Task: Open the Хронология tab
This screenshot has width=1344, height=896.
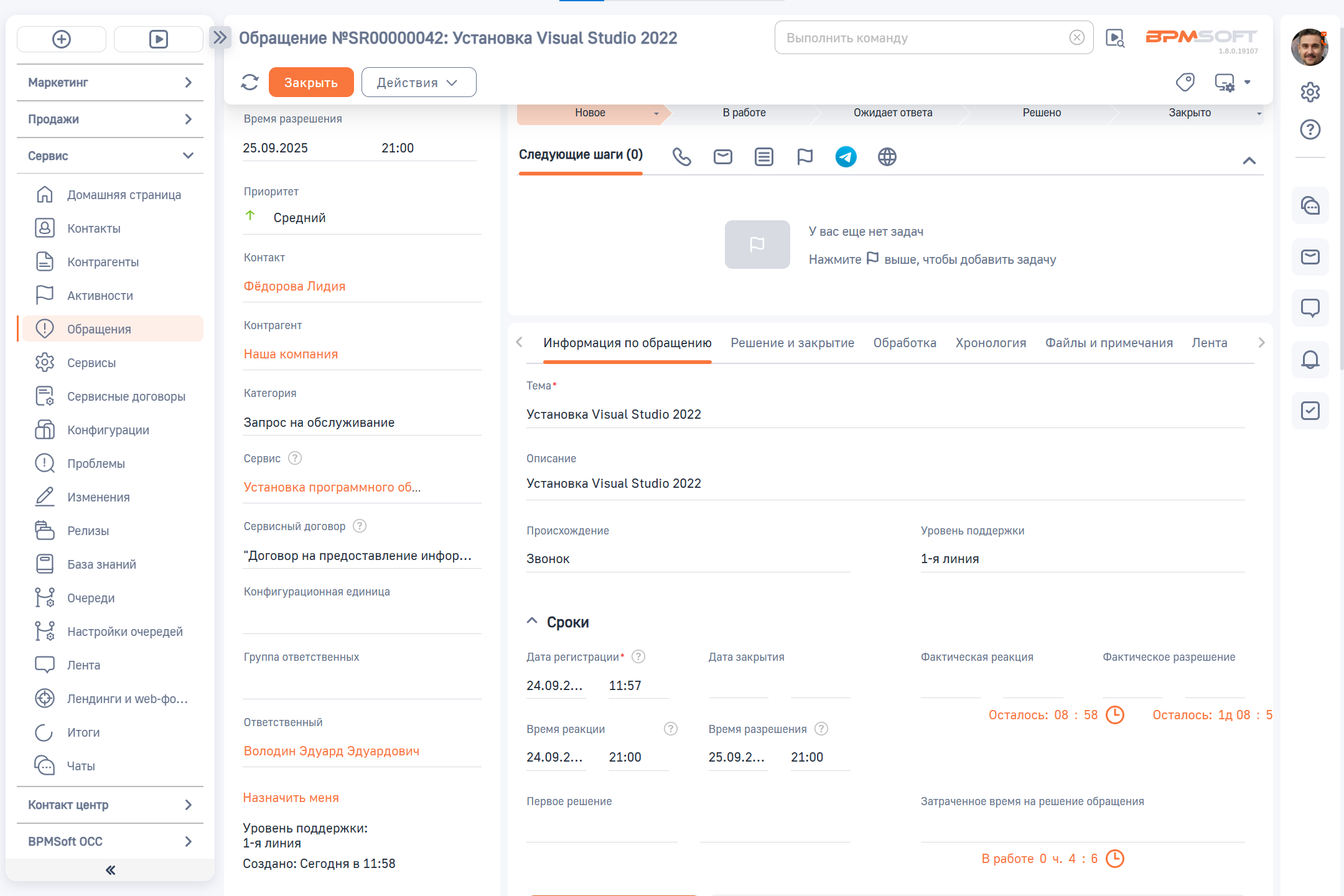Action: pos(991,343)
